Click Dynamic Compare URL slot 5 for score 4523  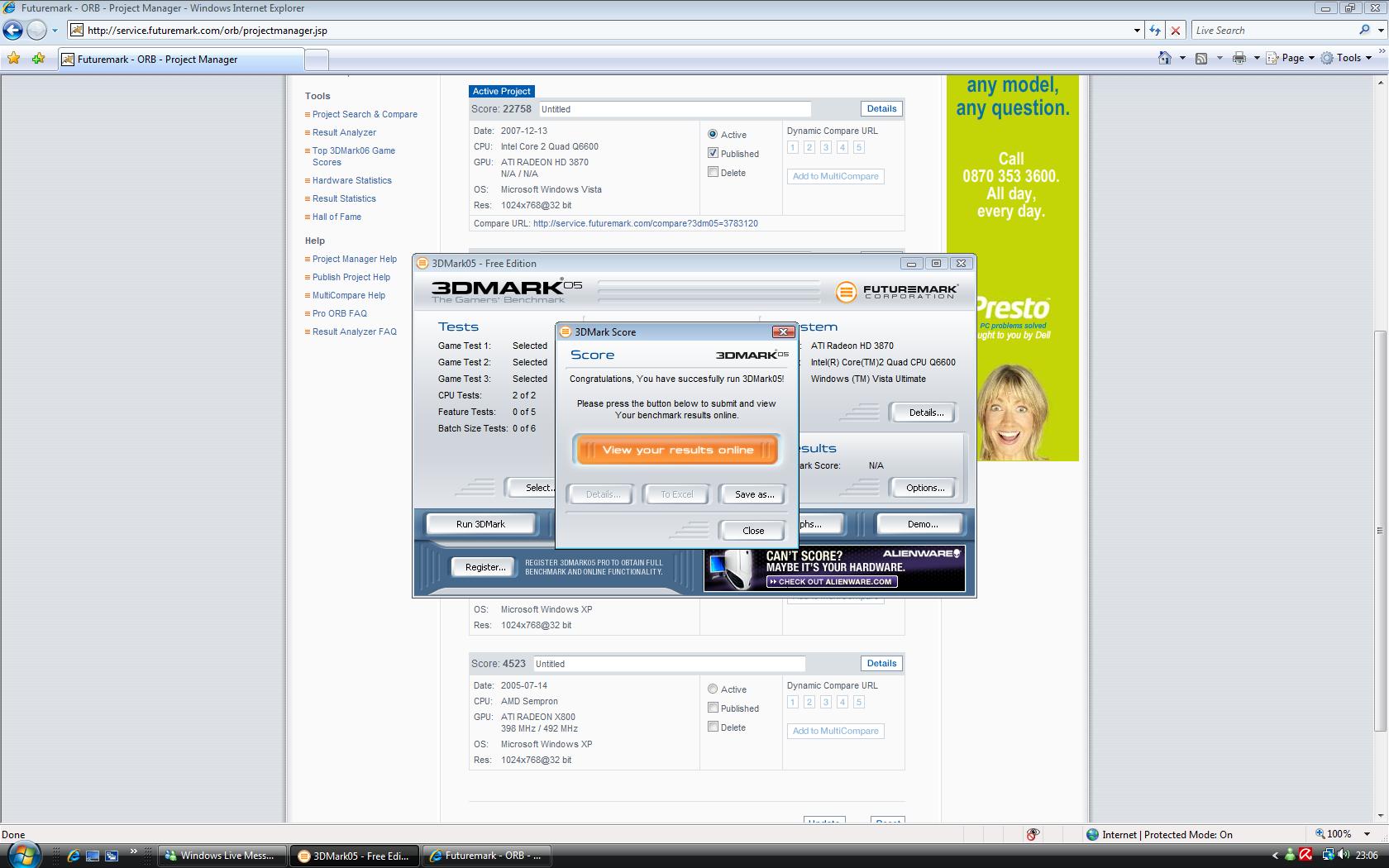(858, 702)
